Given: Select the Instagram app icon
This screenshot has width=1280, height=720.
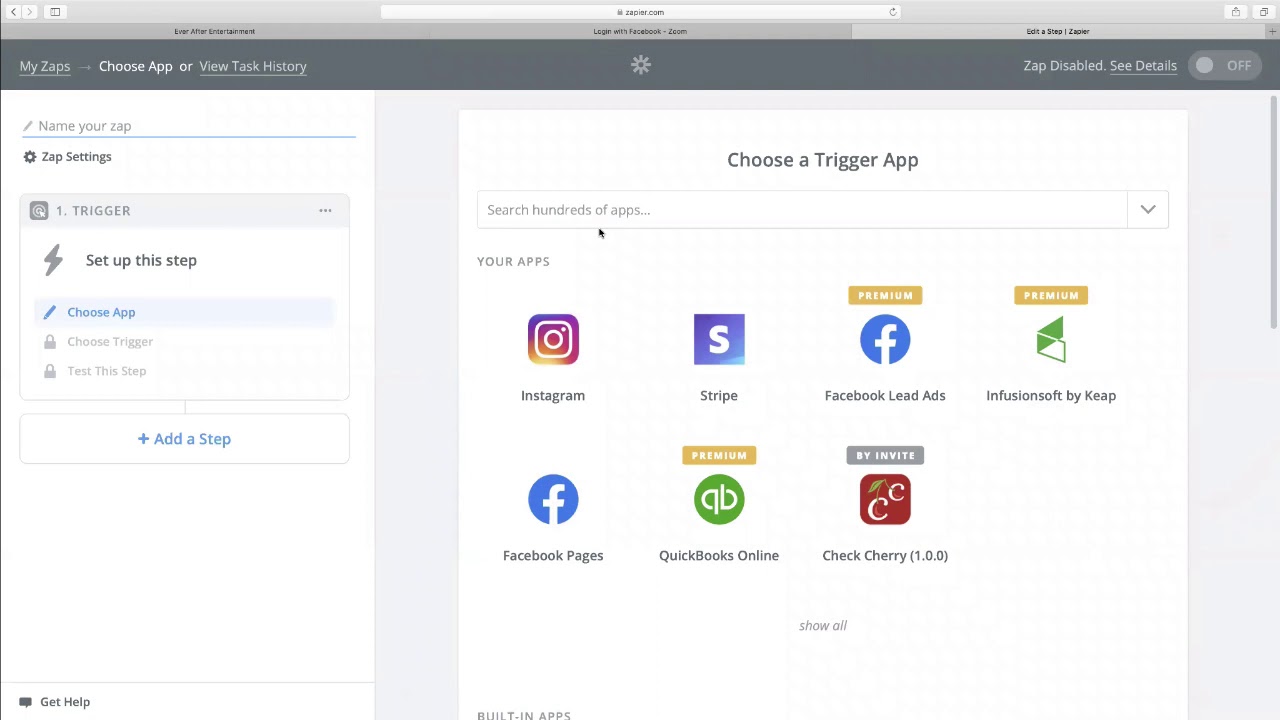Looking at the screenshot, I should [553, 340].
